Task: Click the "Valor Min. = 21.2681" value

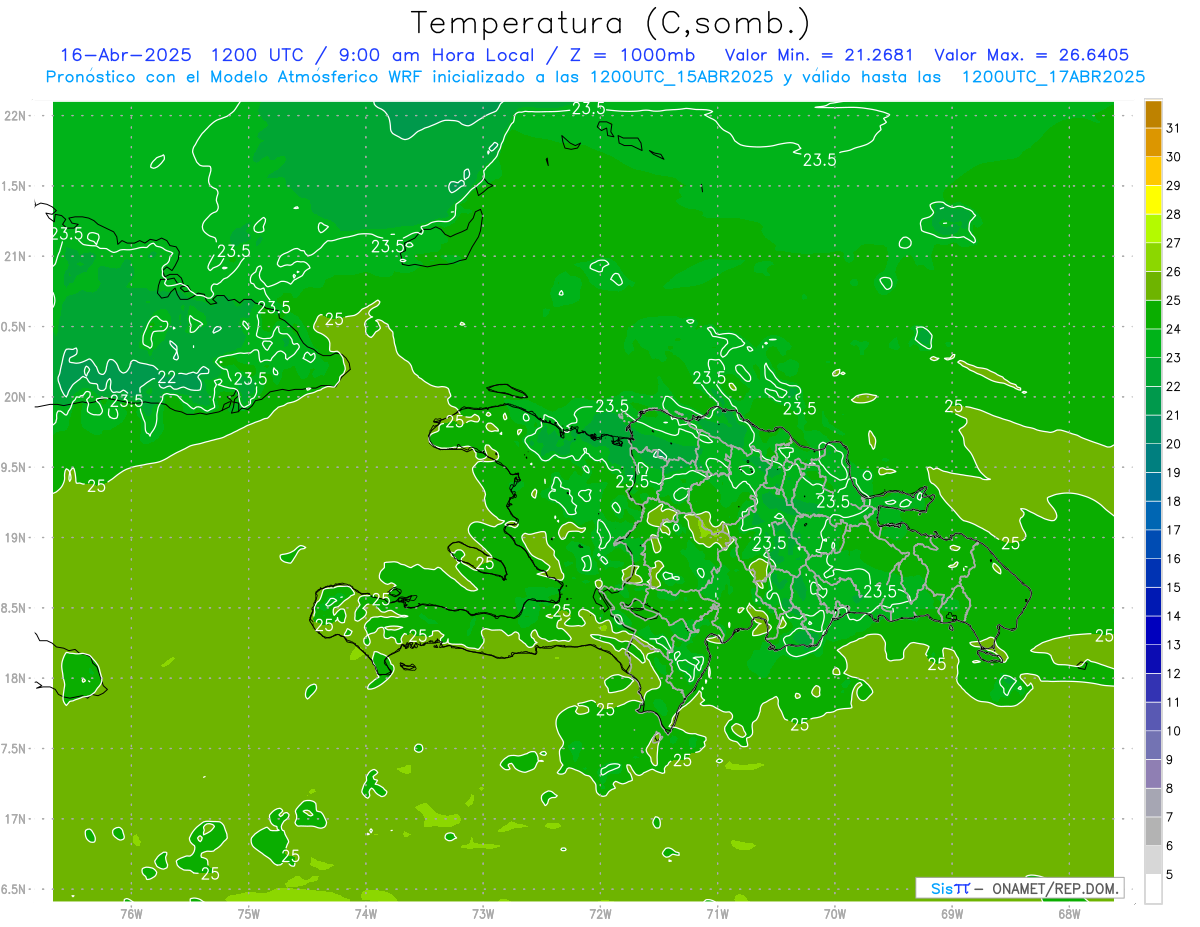Action: (x=819, y=55)
